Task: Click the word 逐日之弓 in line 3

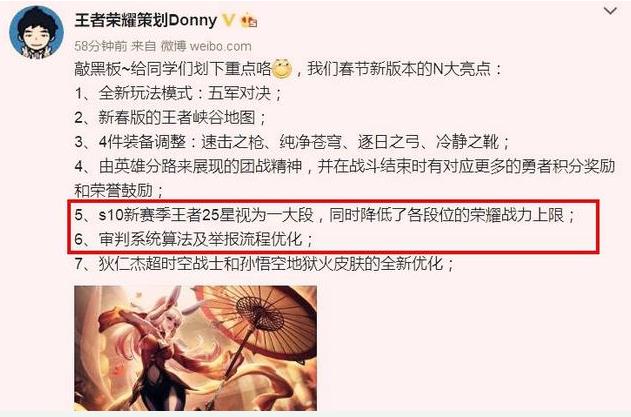Action: [389, 142]
